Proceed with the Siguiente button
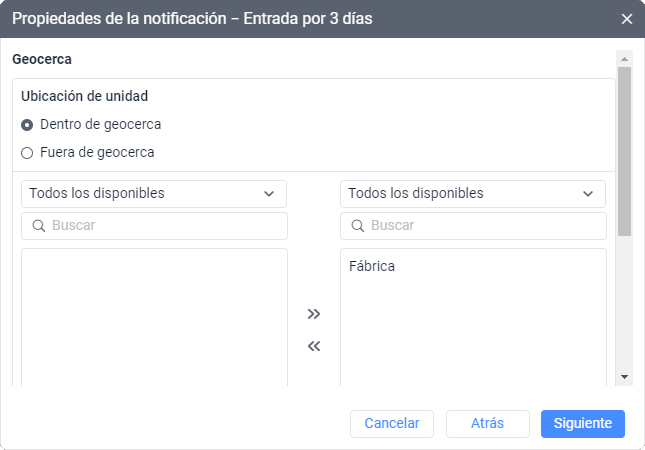Viewport: 645px width, 450px height. [x=582, y=423]
